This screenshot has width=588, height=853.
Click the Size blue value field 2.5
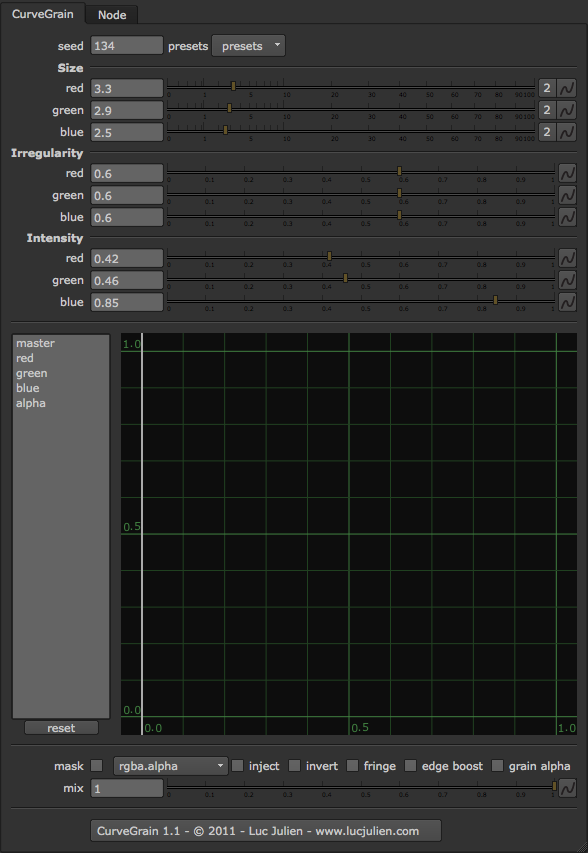tap(127, 132)
